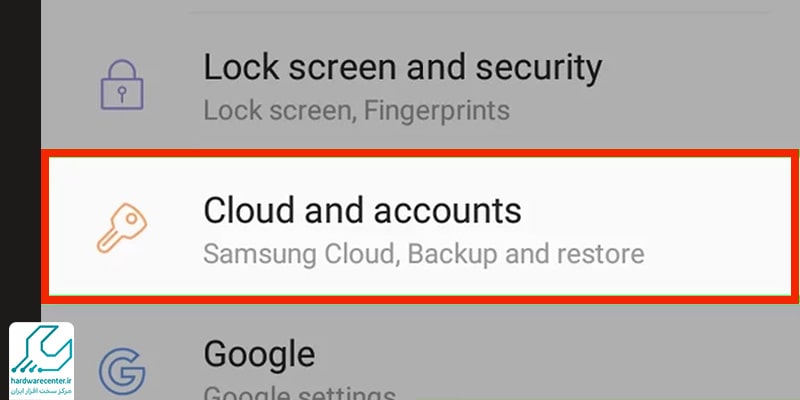Tap the red-highlighted Cloud and accounts row
This screenshot has height=400, width=800.
click(x=420, y=226)
